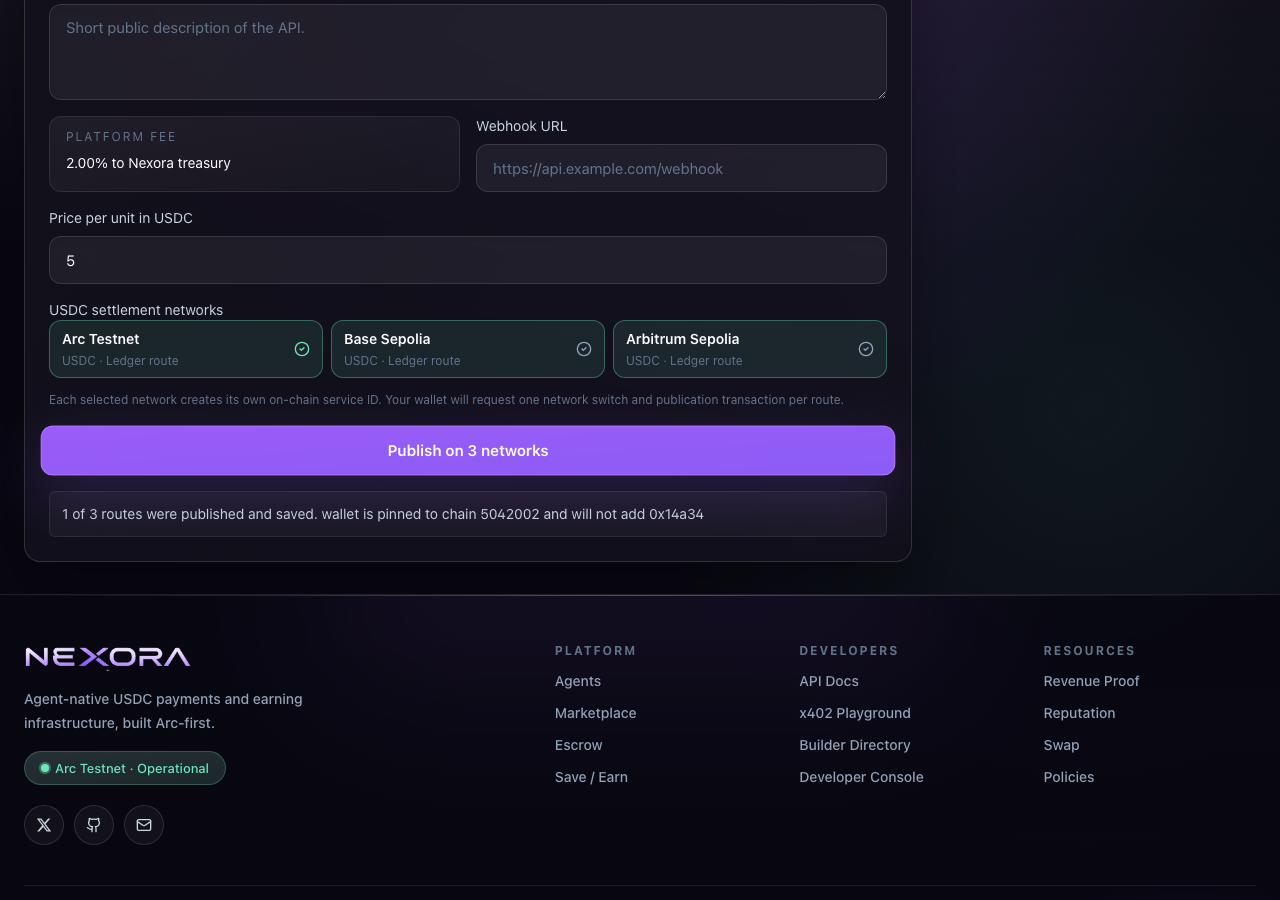Focus the Webhook URL input field
This screenshot has width=1280, height=900.
[x=681, y=168]
